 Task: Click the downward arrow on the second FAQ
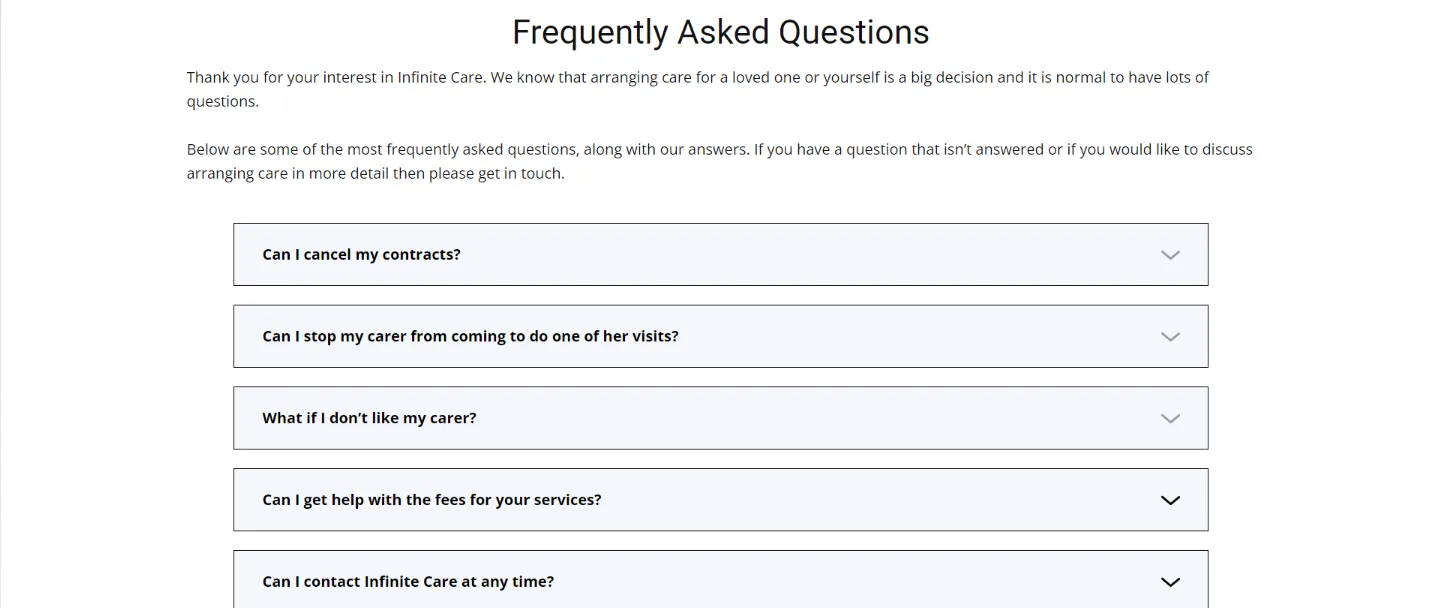pos(1170,337)
